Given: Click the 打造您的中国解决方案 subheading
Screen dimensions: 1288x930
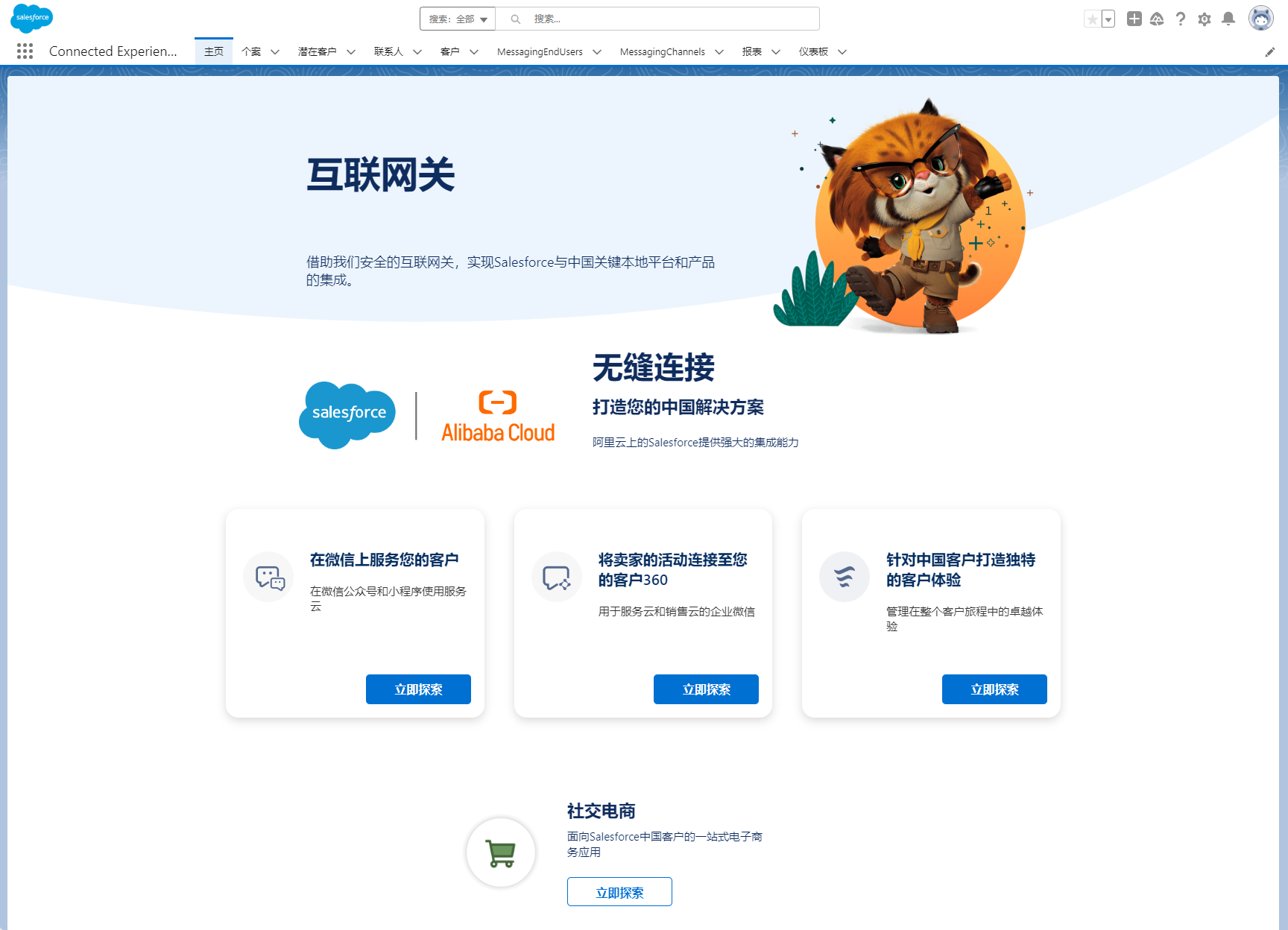Looking at the screenshot, I should tap(678, 408).
